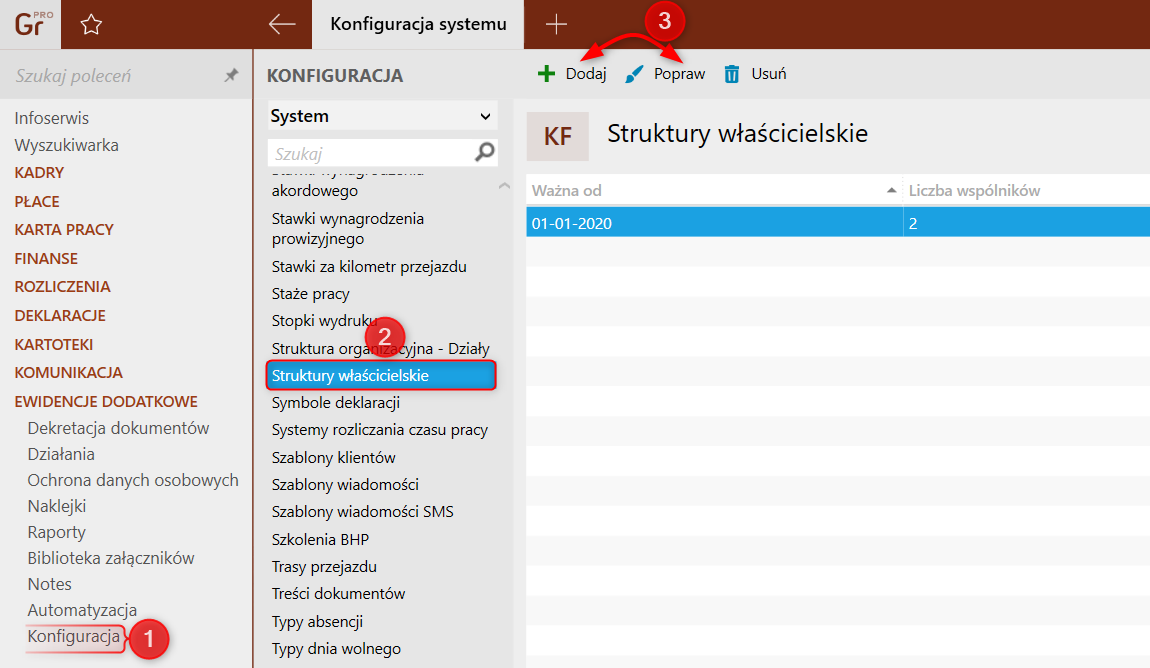Image resolution: width=1150 pixels, height=668 pixels.
Task: Click the pin icon in command search
Action: pos(231,76)
